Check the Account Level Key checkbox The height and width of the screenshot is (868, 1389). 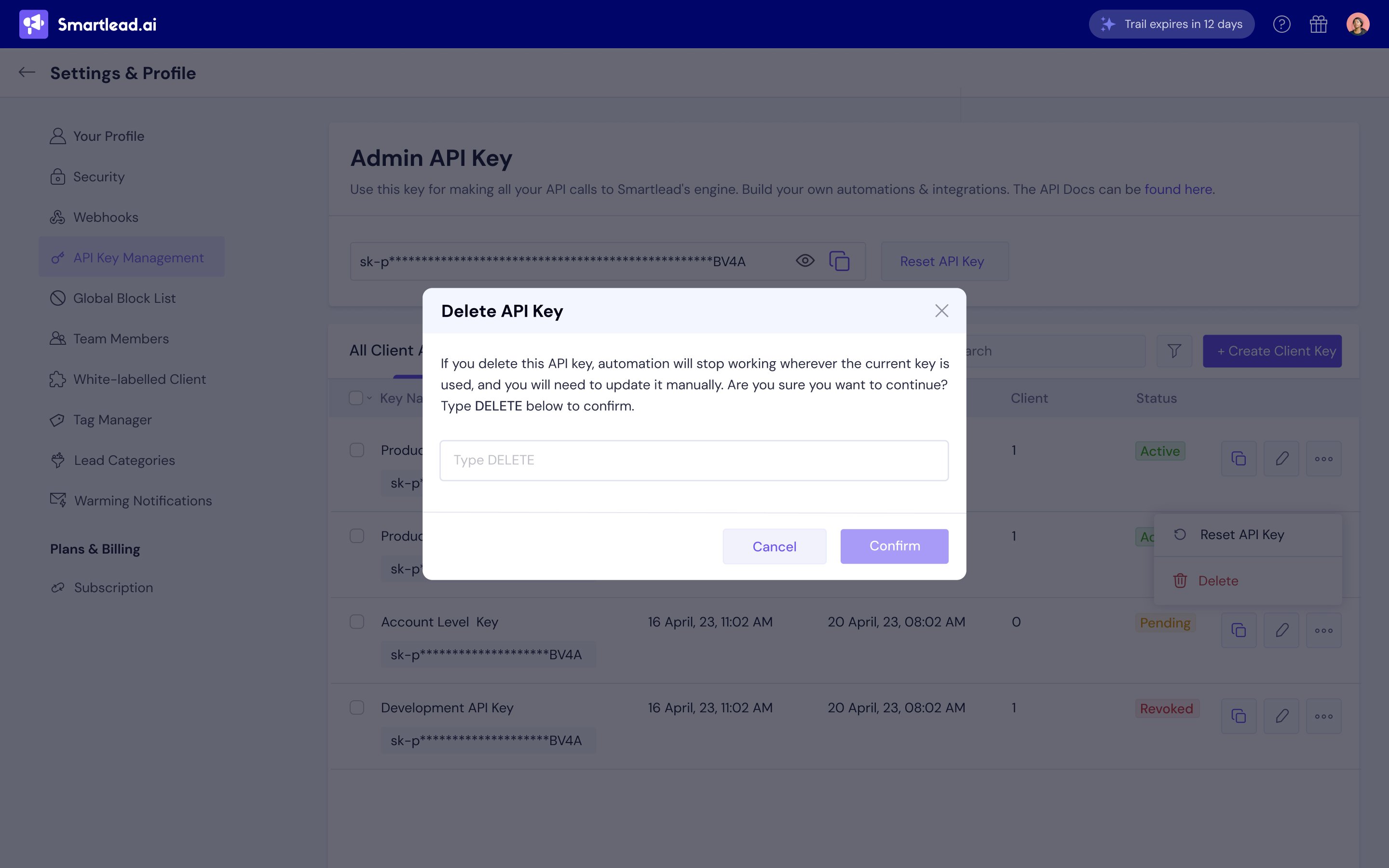(x=357, y=622)
